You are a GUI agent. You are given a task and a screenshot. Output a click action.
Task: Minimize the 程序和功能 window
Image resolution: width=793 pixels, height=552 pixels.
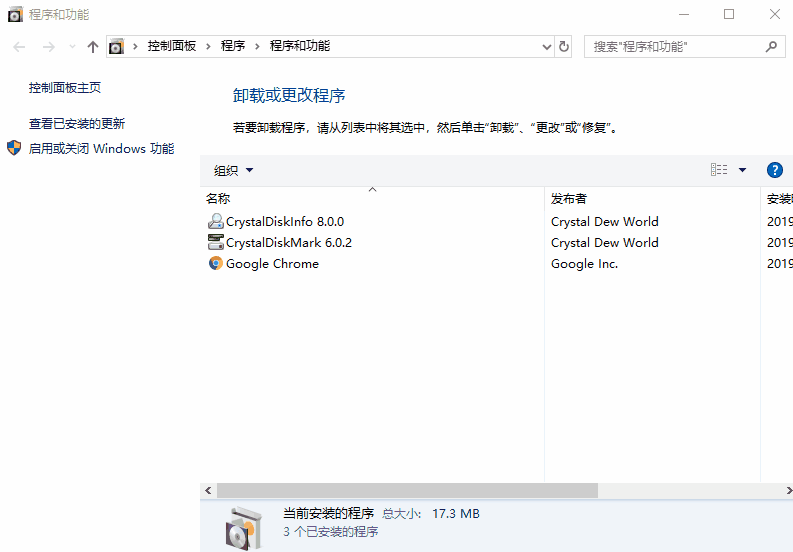click(x=684, y=14)
